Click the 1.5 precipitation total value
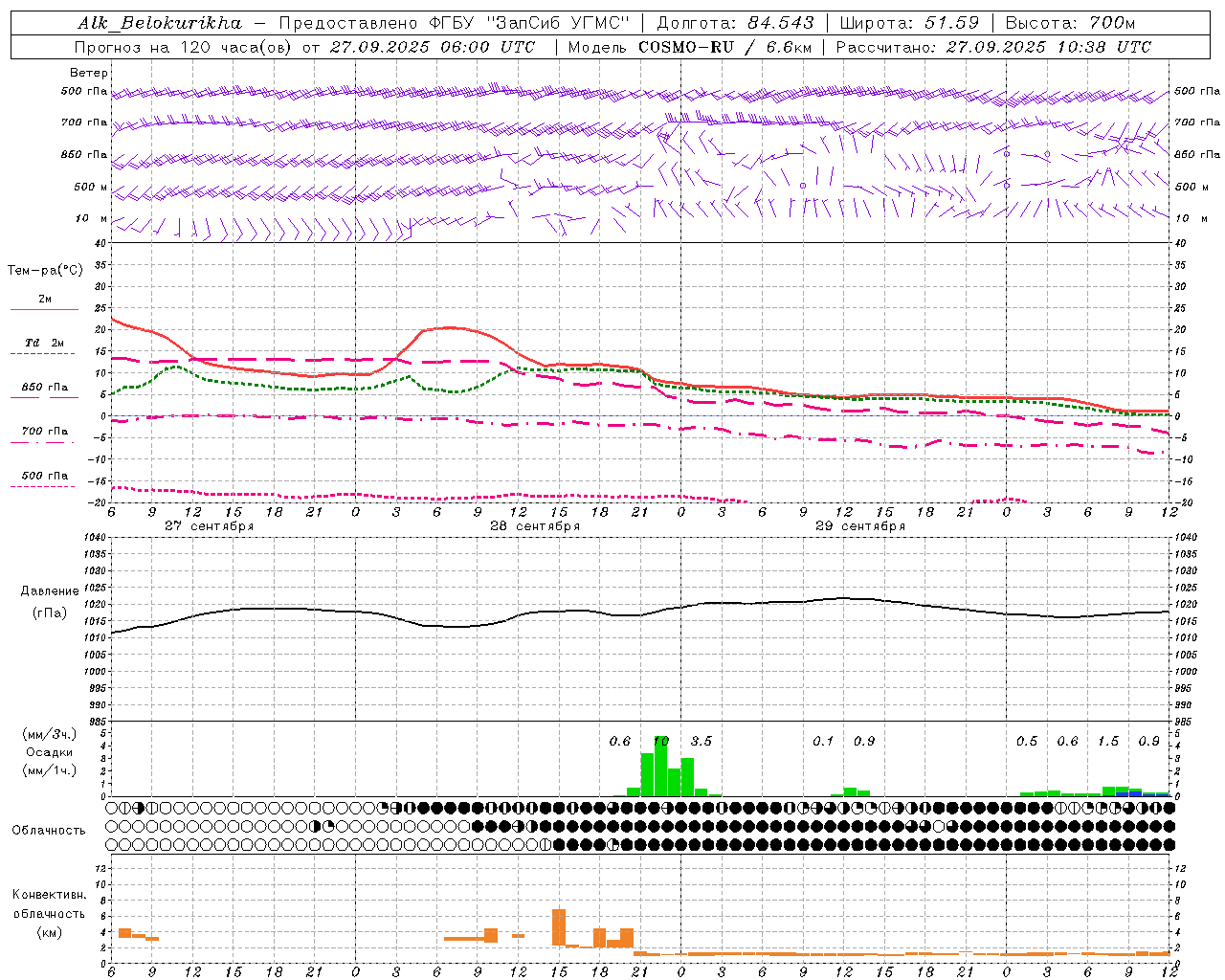This screenshot has height=980, width=1225. coord(1108,742)
